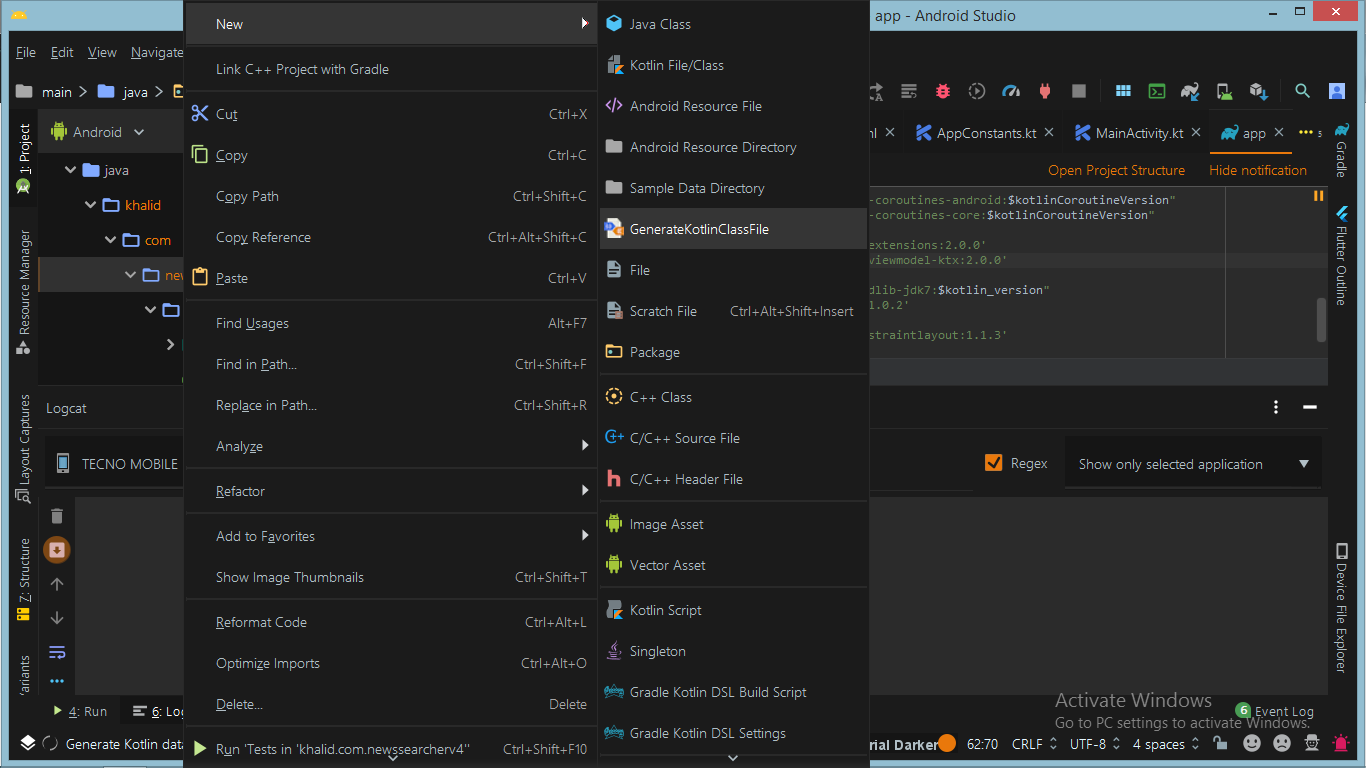Click the red Debug bug icon
Image resolution: width=1366 pixels, height=768 pixels.
(x=943, y=91)
